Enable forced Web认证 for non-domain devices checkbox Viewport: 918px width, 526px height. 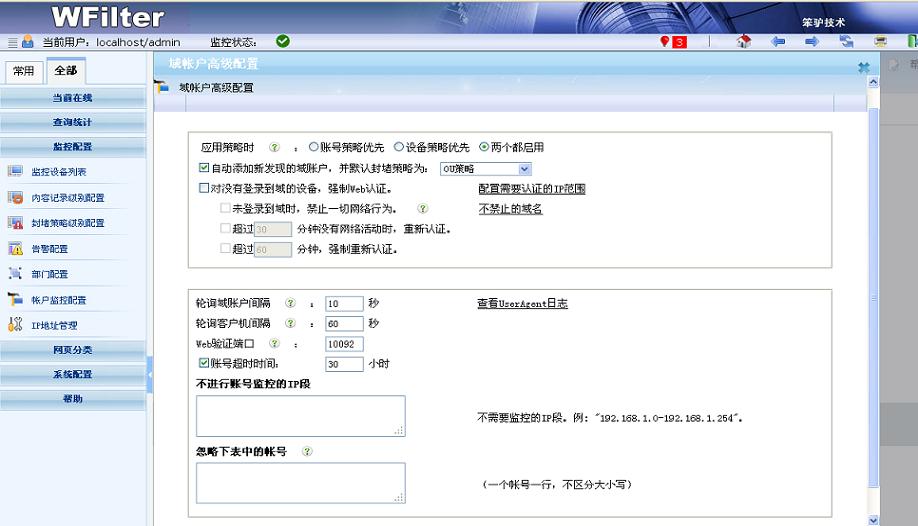(x=205, y=188)
